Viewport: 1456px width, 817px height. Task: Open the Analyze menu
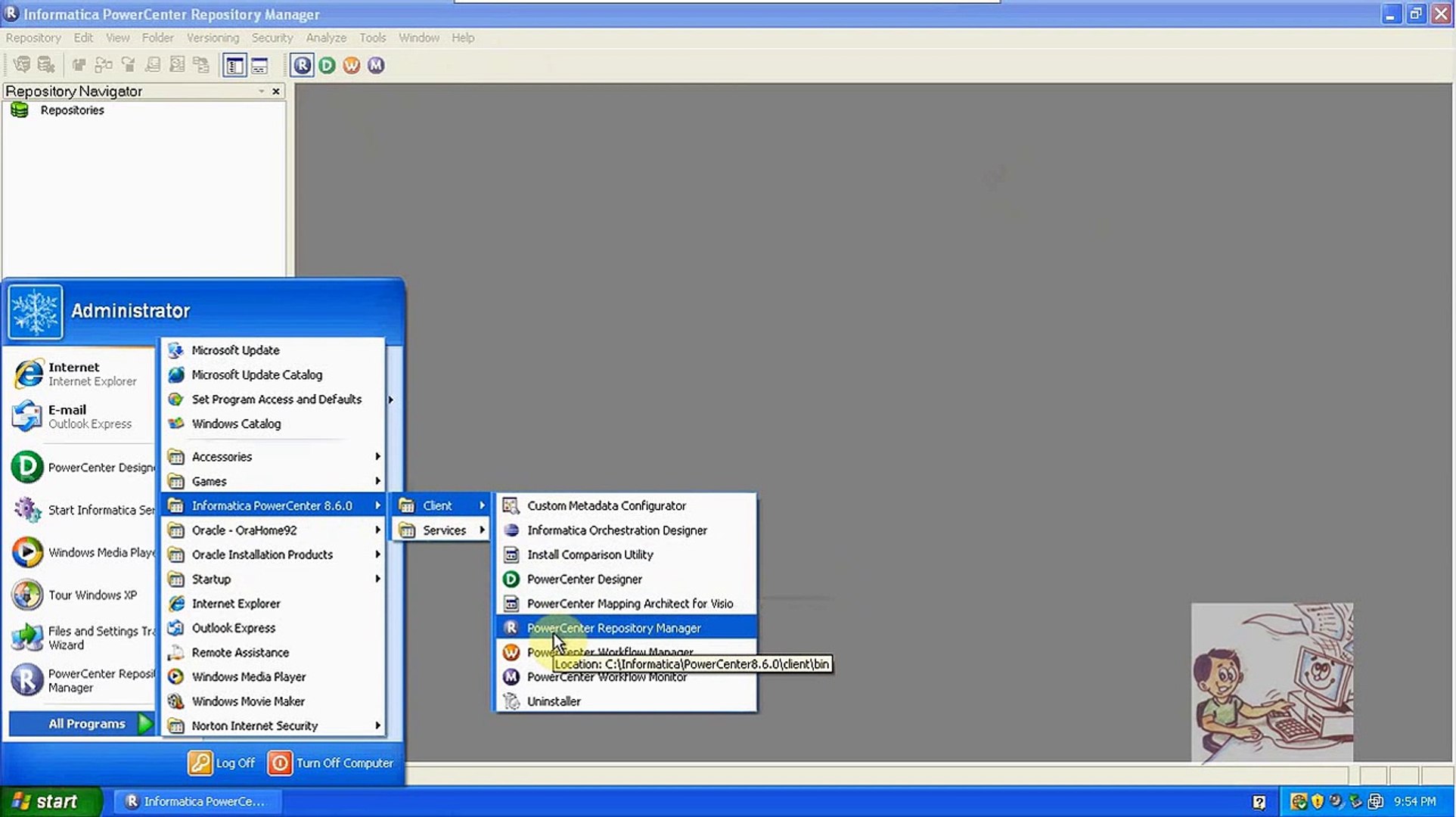click(326, 38)
